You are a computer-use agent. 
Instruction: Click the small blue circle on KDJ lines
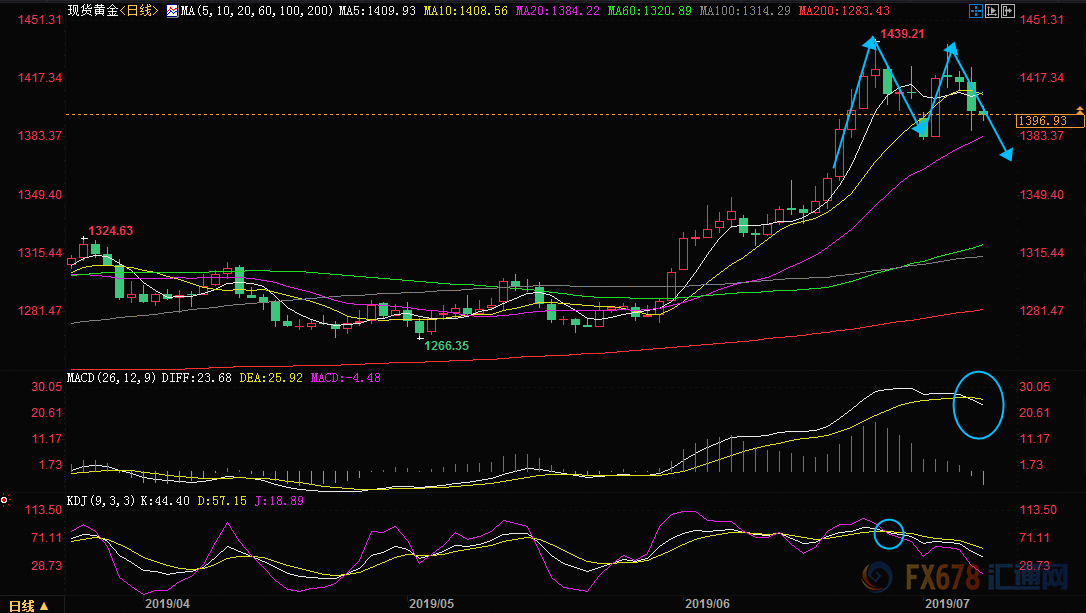889,534
